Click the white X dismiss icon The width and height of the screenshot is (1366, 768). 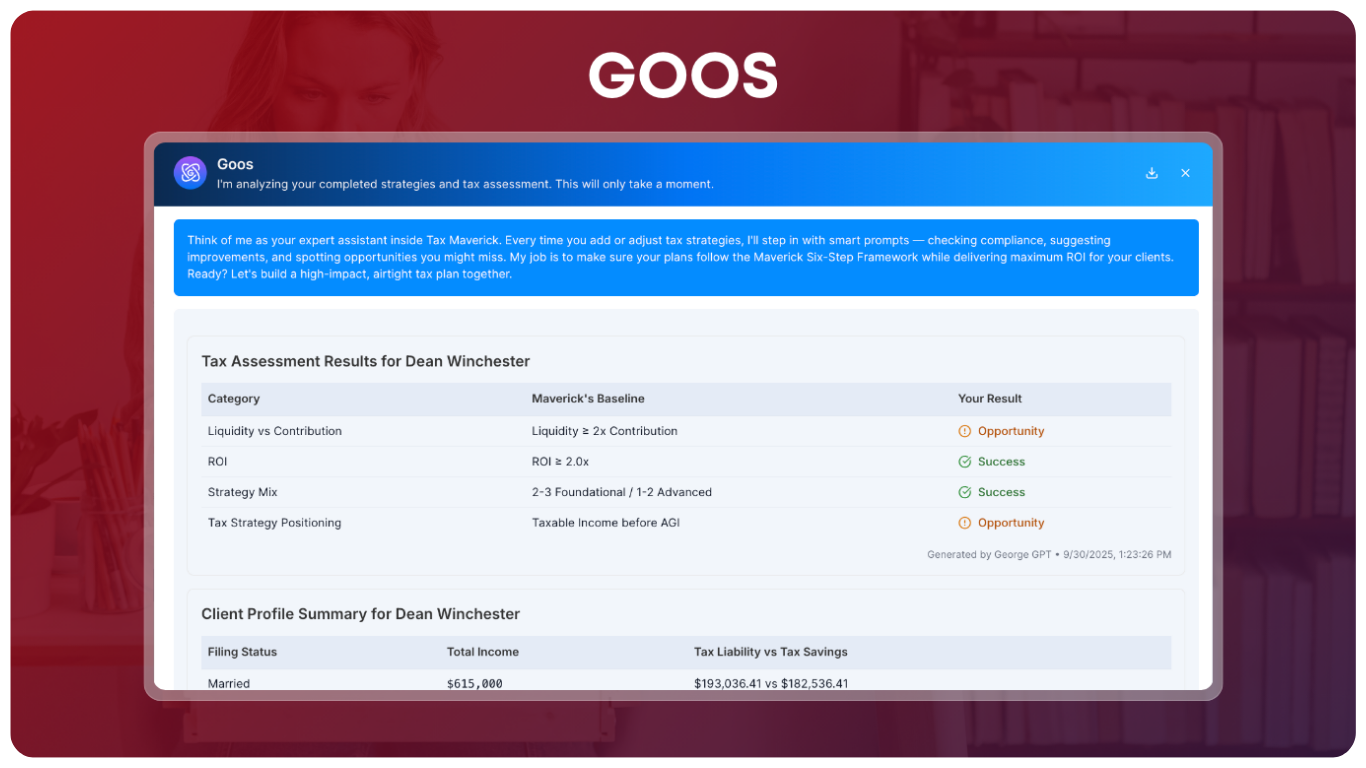pos(1185,172)
